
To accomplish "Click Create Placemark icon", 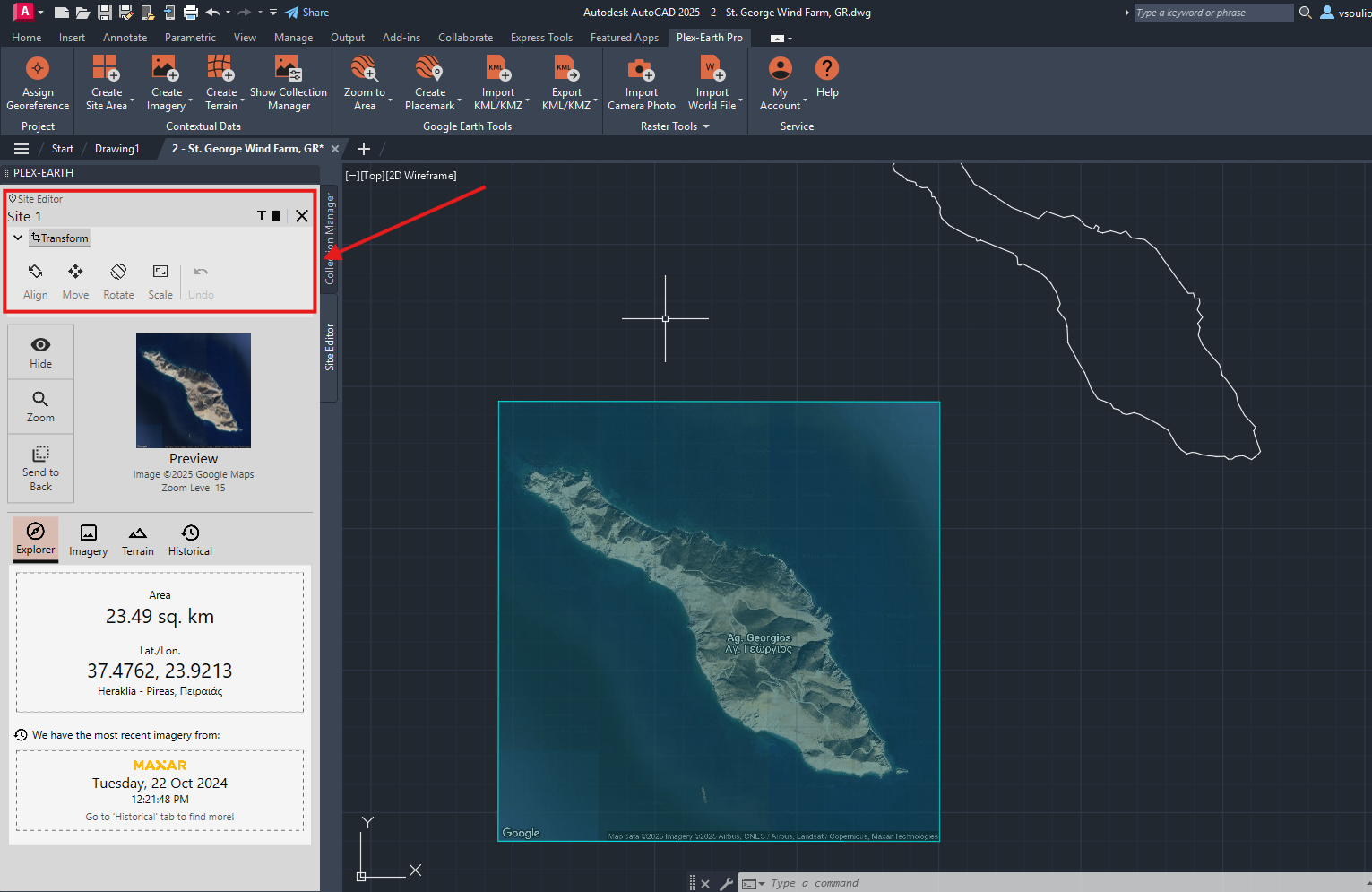I will click(x=429, y=69).
